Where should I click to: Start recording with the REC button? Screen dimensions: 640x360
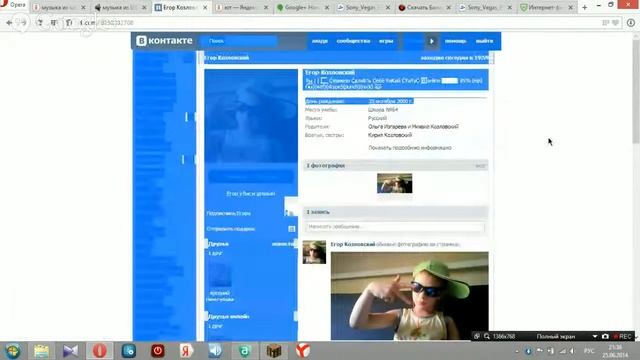(x=622, y=336)
